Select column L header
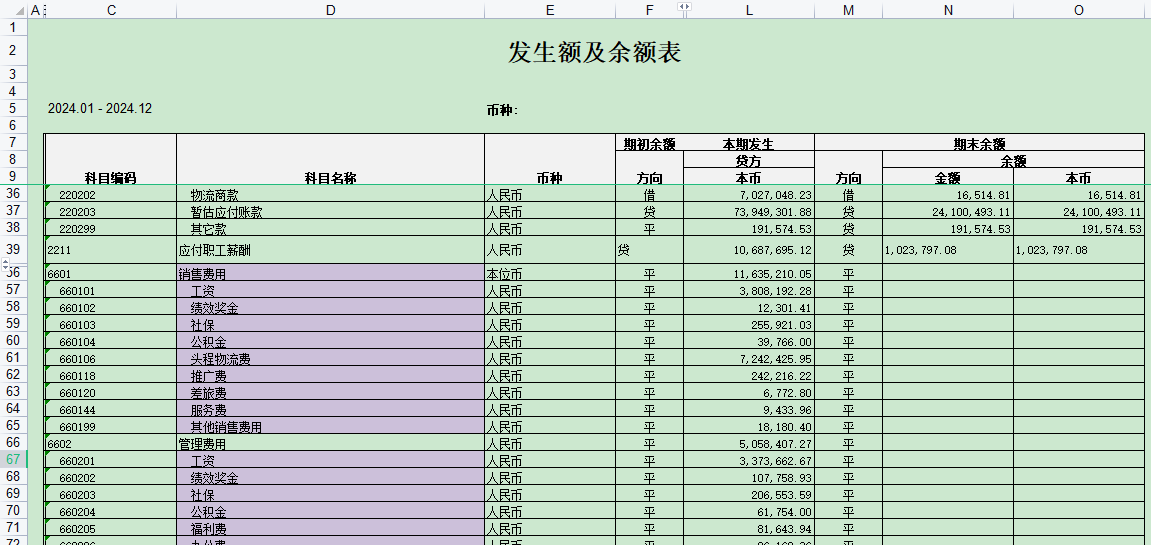 (749, 10)
